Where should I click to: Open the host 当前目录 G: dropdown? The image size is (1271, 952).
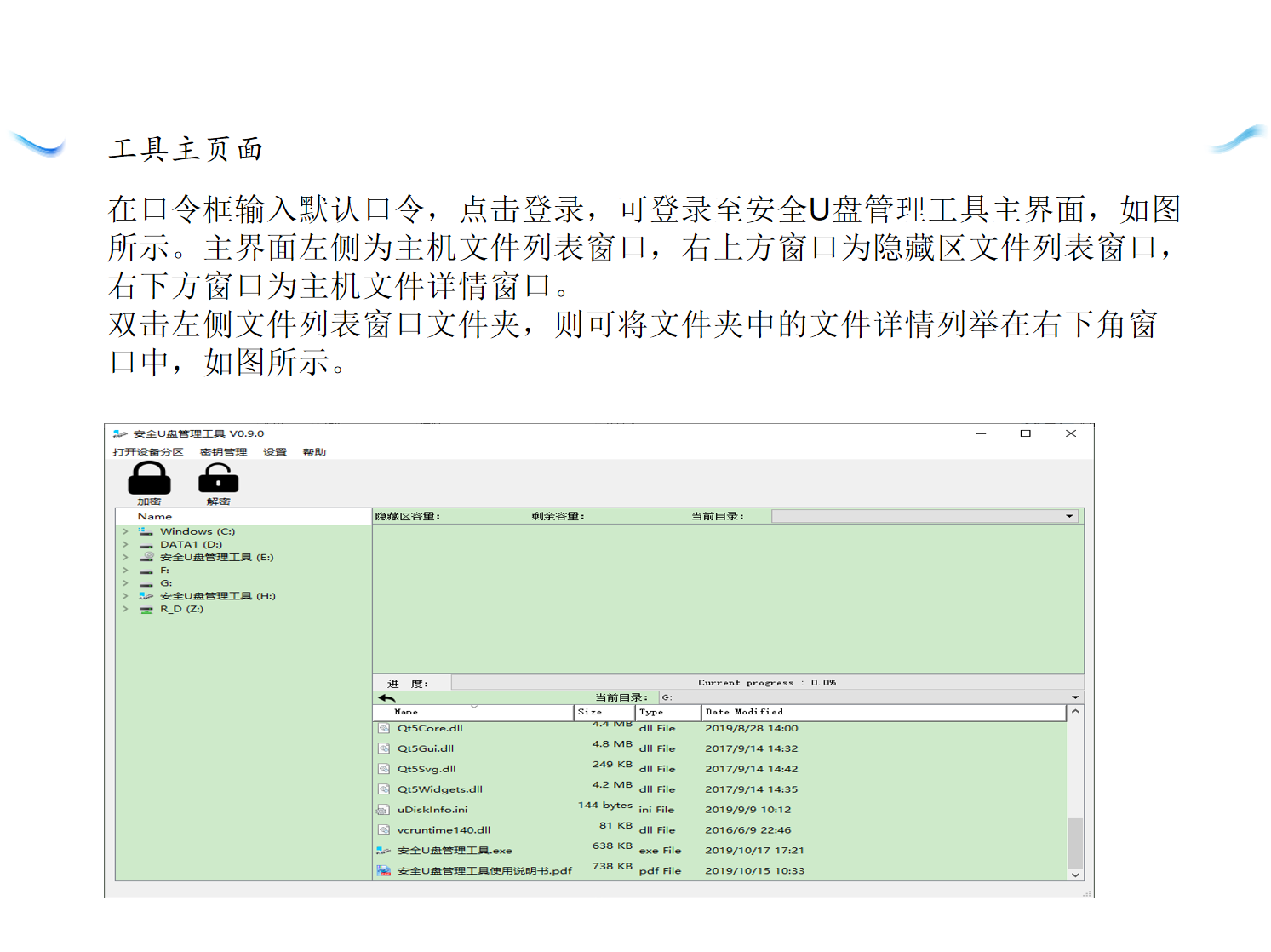1075,697
